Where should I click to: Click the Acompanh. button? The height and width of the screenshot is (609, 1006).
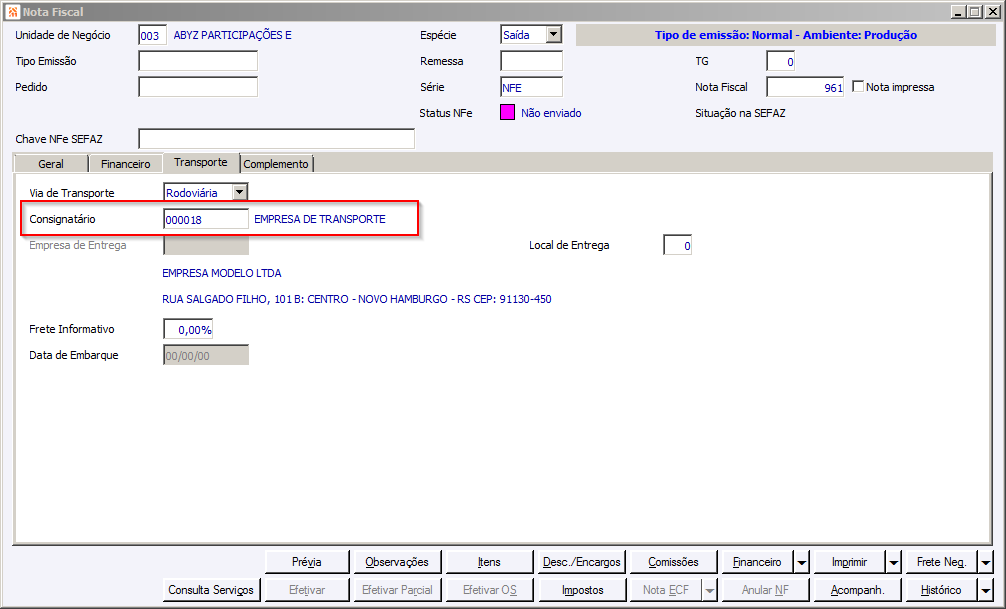click(x=857, y=590)
